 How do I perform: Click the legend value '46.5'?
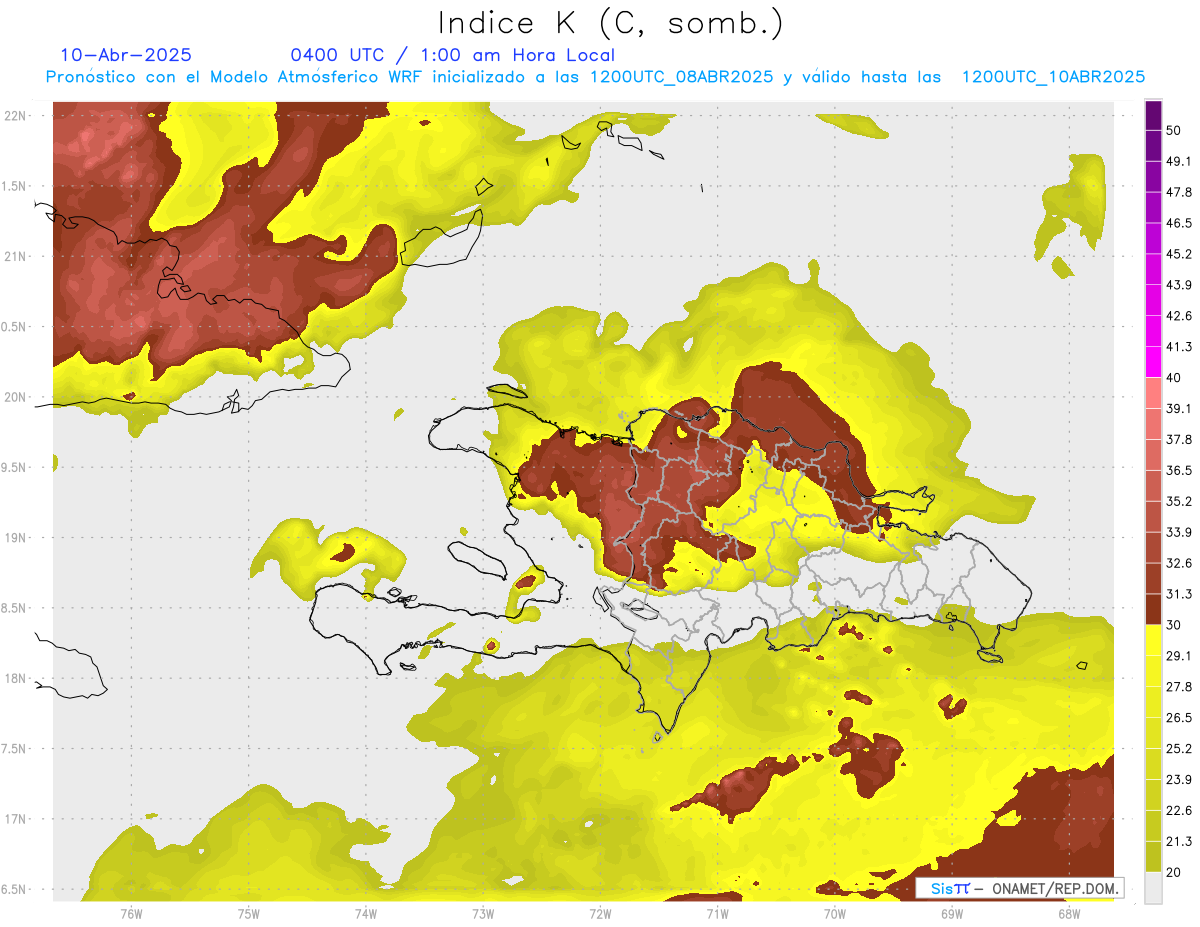1180,223
